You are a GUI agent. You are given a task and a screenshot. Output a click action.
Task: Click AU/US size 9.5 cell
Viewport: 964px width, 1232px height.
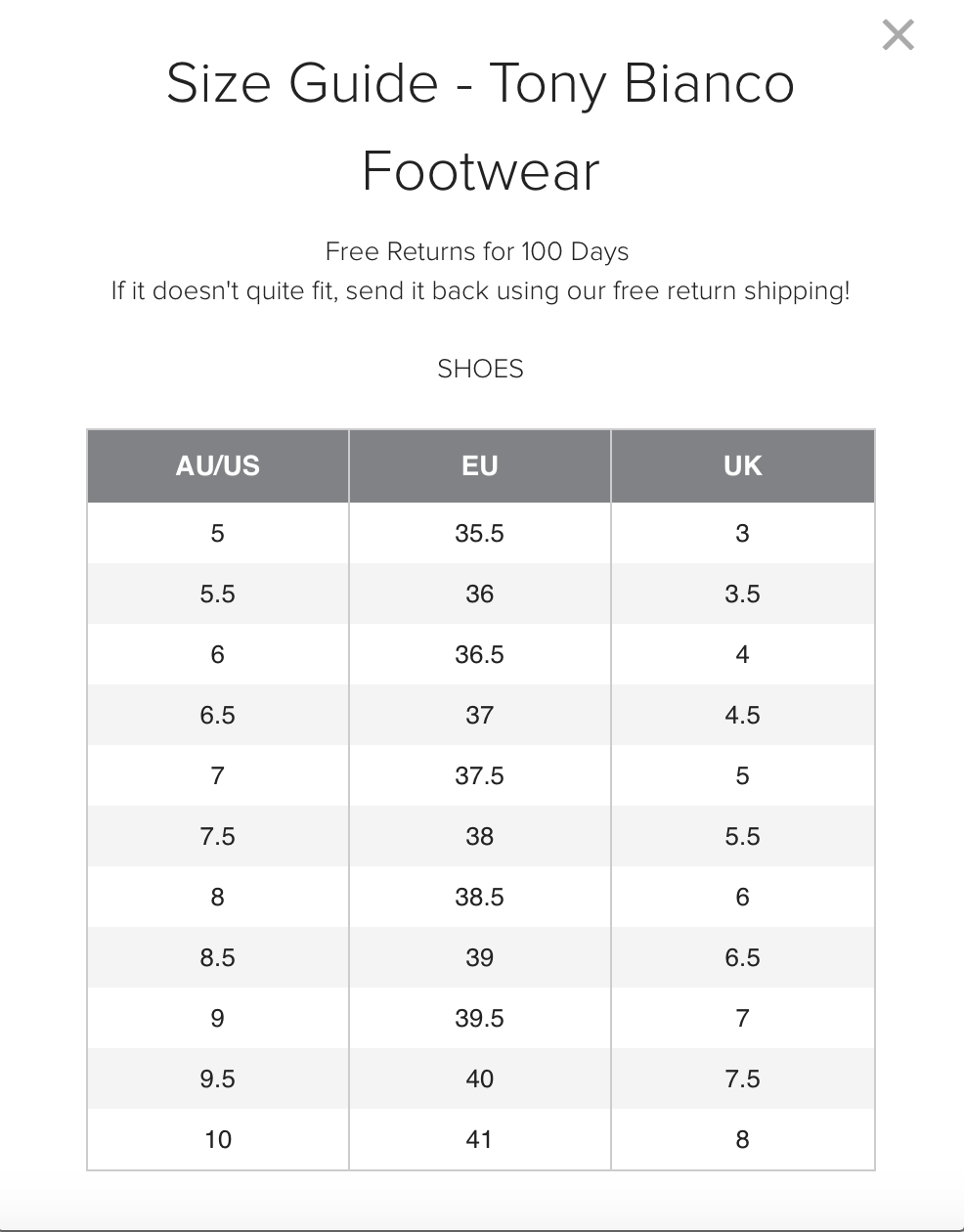pyautogui.click(x=218, y=1078)
